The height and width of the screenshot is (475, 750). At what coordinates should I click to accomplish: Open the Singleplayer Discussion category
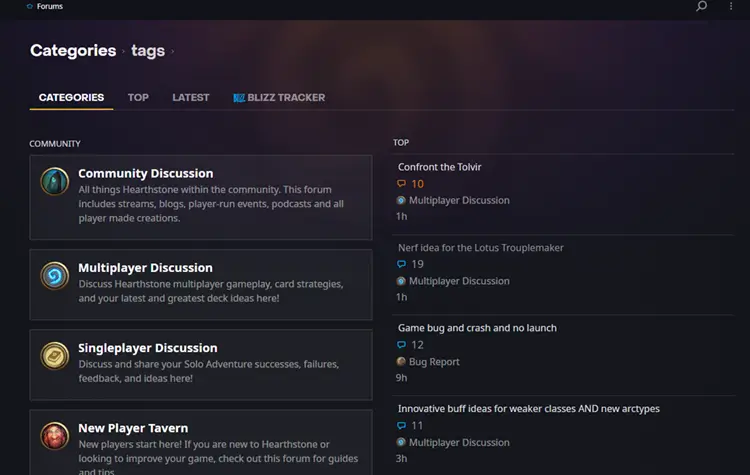(148, 348)
